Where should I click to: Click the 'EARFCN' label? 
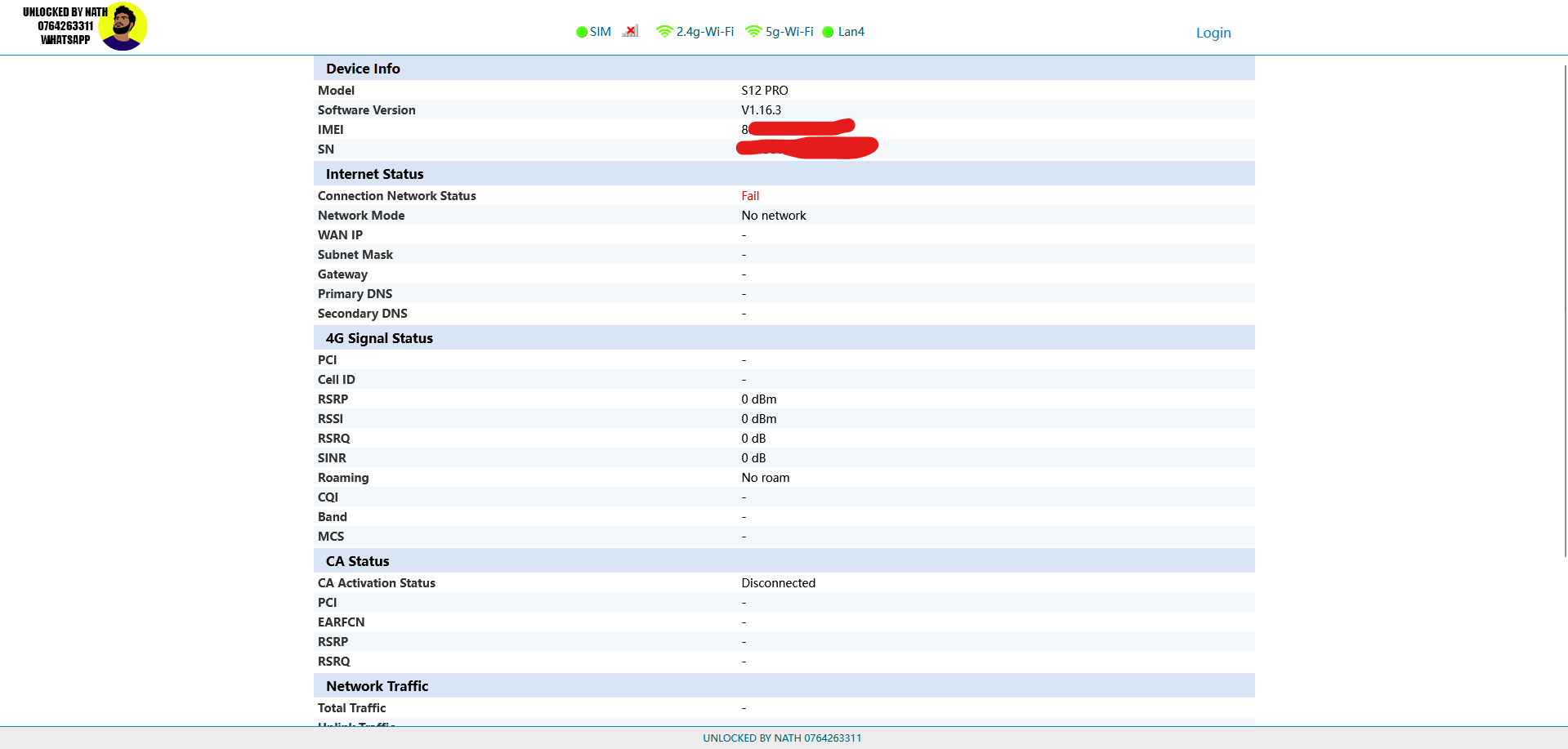[342, 622]
